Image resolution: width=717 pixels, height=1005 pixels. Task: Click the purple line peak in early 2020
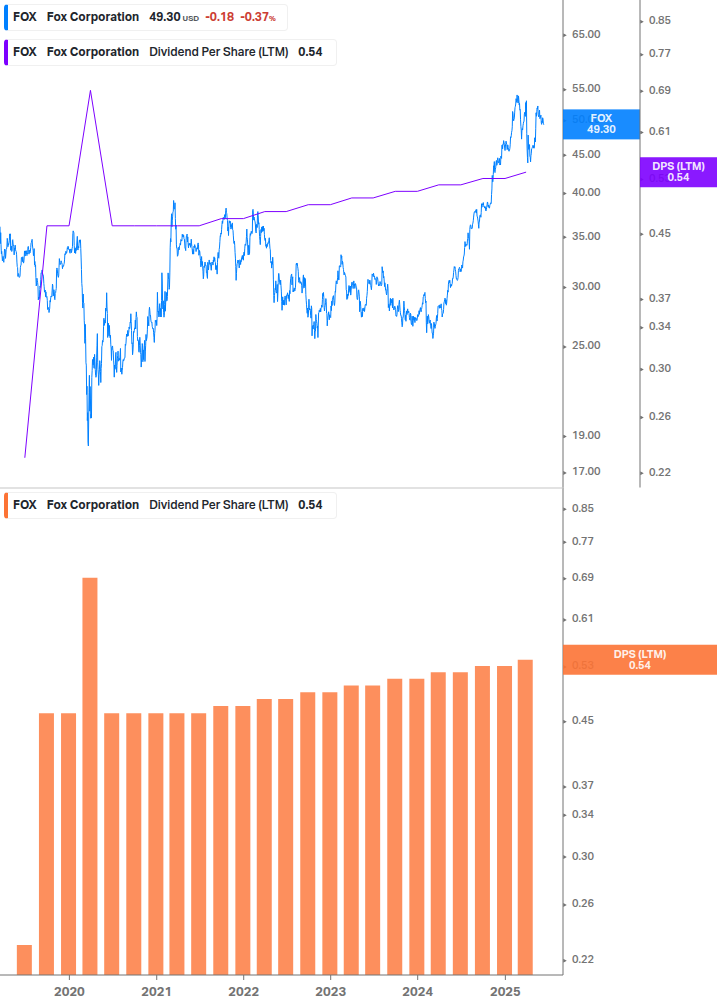click(x=90, y=92)
